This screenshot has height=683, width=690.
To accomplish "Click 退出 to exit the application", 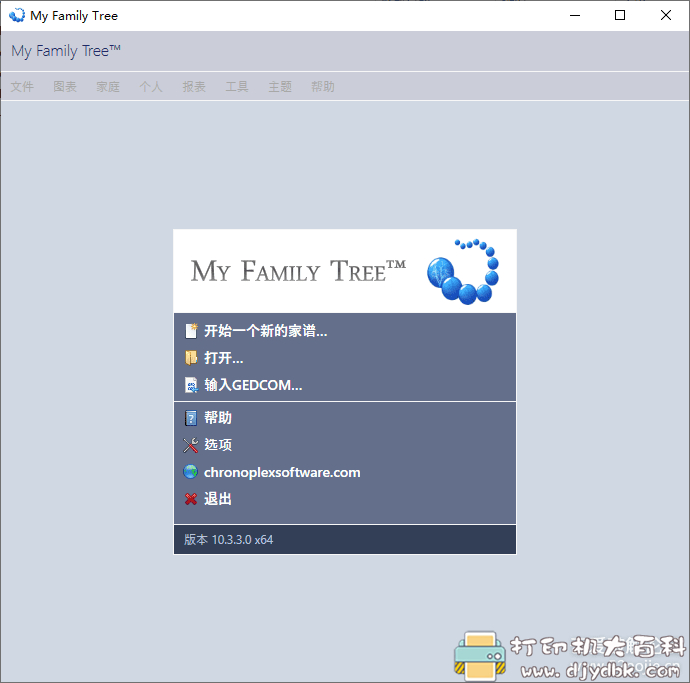I will pyautogui.click(x=218, y=499).
